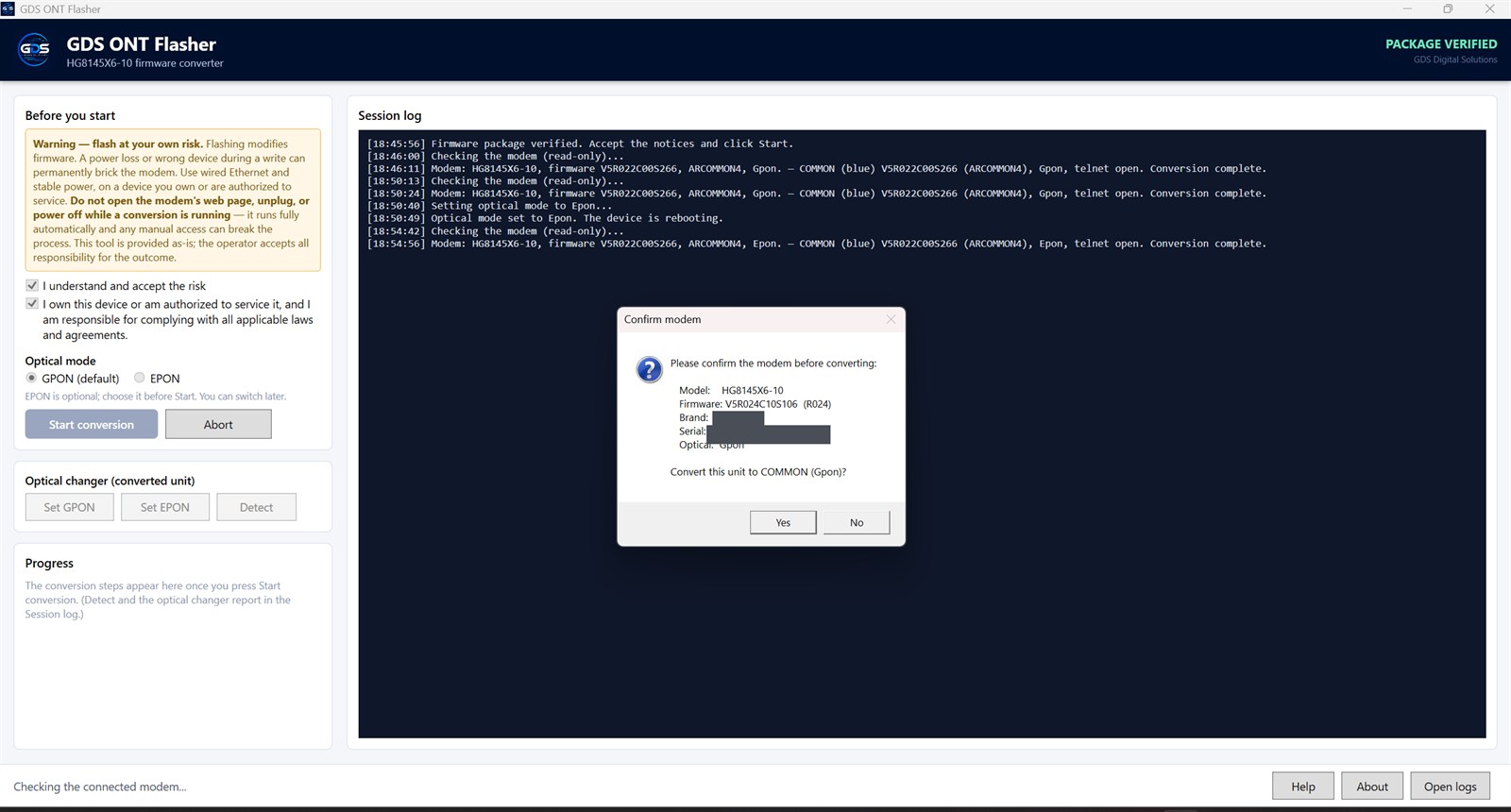This screenshot has width=1511, height=812.
Task: Toggle 'I own this device' authorization checkbox
Action: [x=32, y=304]
